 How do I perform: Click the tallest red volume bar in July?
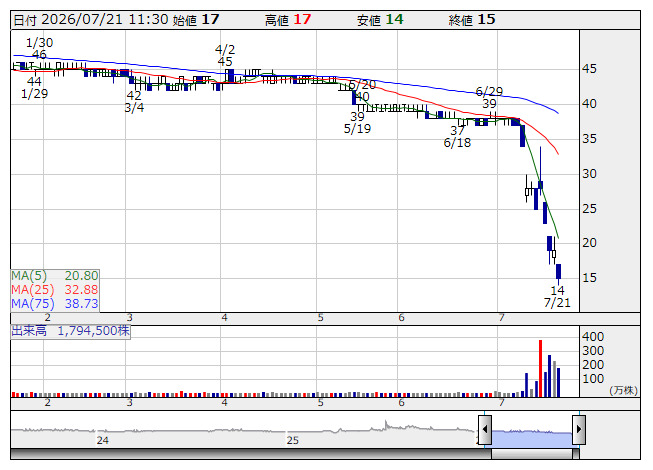pyautogui.click(x=541, y=368)
